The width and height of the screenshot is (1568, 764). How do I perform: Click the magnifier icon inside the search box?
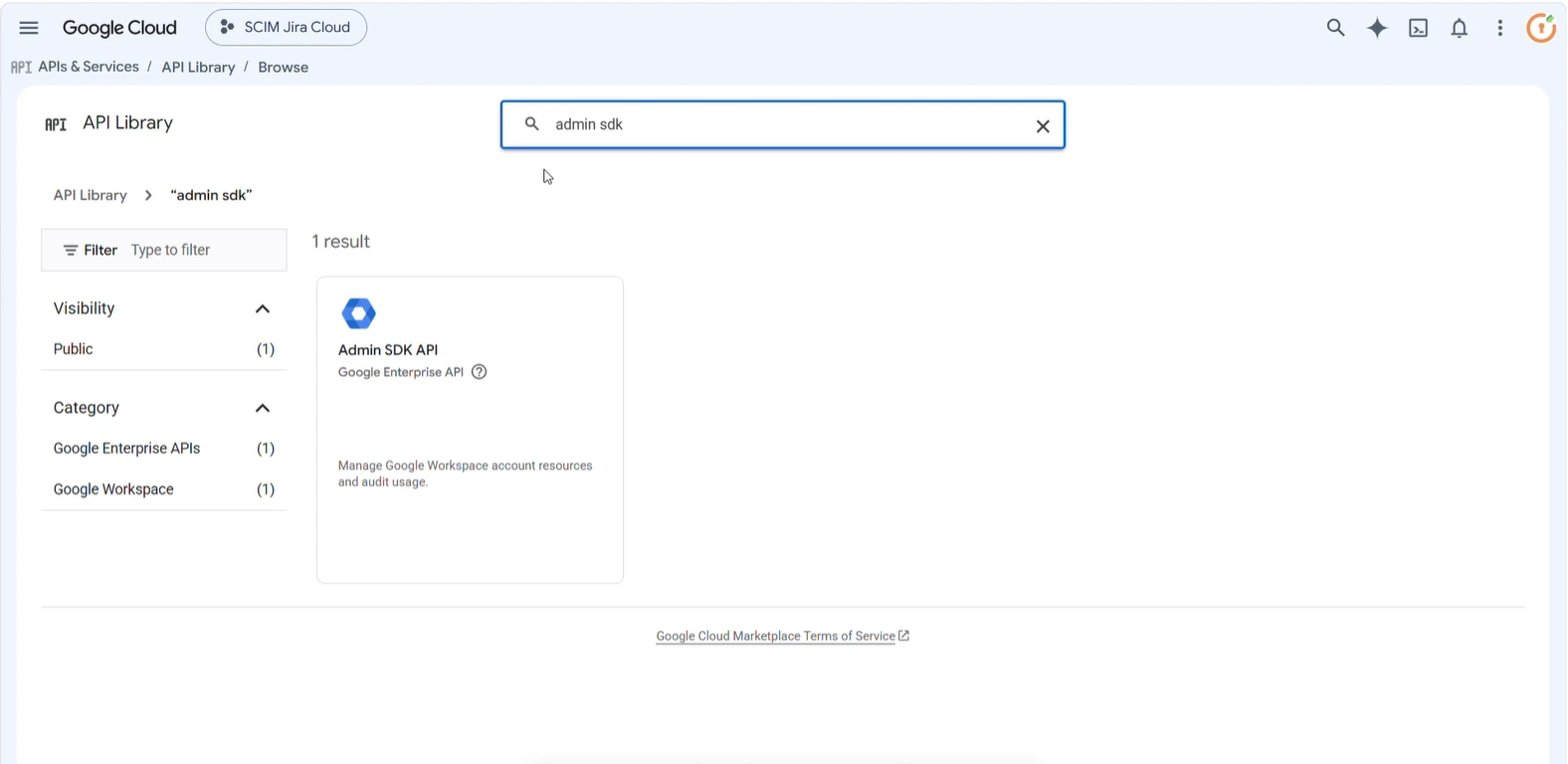pos(532,124)
